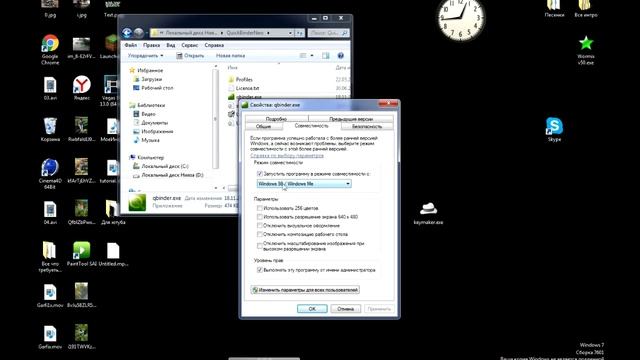Viewport: 640px width, 360px height.
Task: Enable 'Отключить визуальное оформление' checkbox
Action: pyautogui.click(x=260, y=225)
